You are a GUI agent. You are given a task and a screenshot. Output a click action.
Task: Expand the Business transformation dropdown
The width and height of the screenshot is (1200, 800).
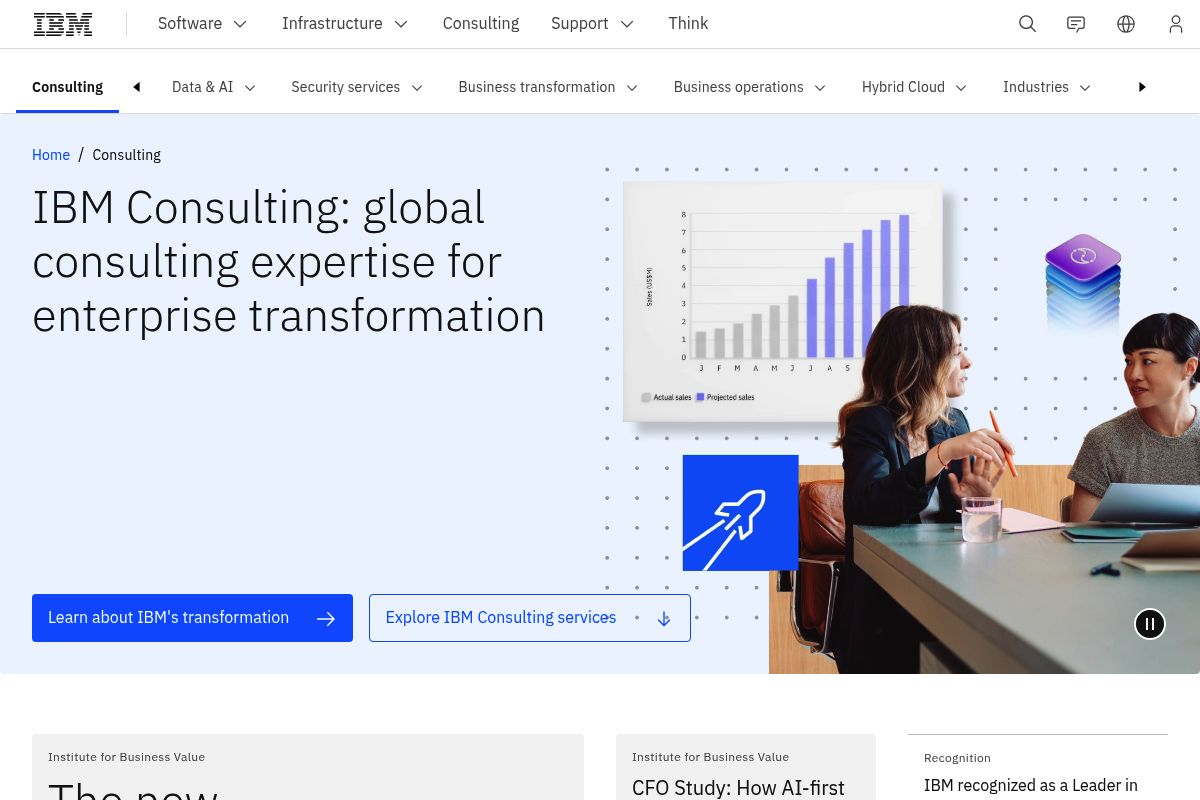(x=548, y=87)
